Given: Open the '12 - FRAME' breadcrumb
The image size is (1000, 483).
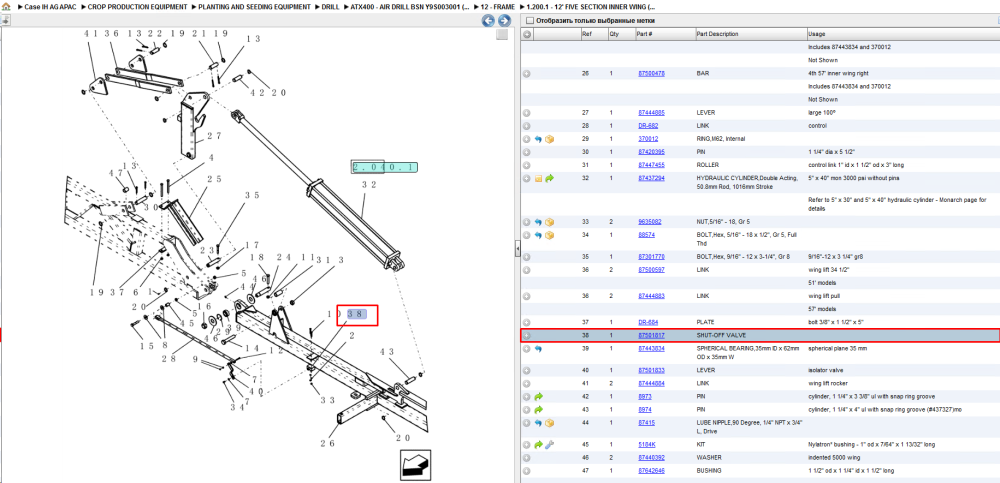Looking at the screenshot, I should click(497, 6).
